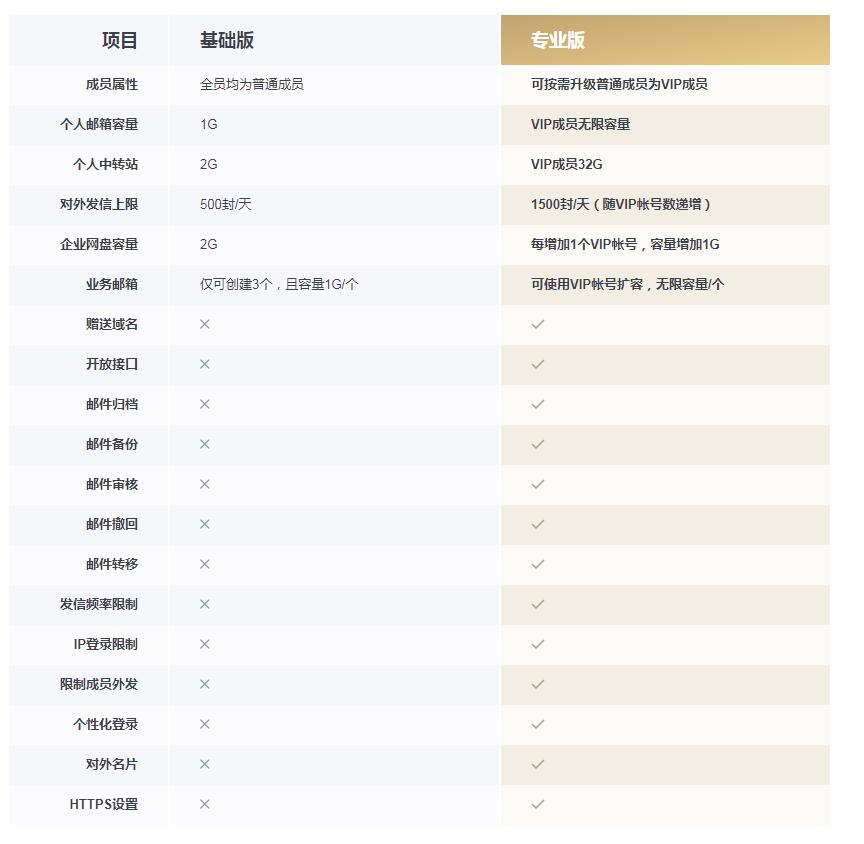Click 可使用VIP帐号扩容，无限容量/个 cell
This screenshot has width=864, height=844.
tap(627, 284)
